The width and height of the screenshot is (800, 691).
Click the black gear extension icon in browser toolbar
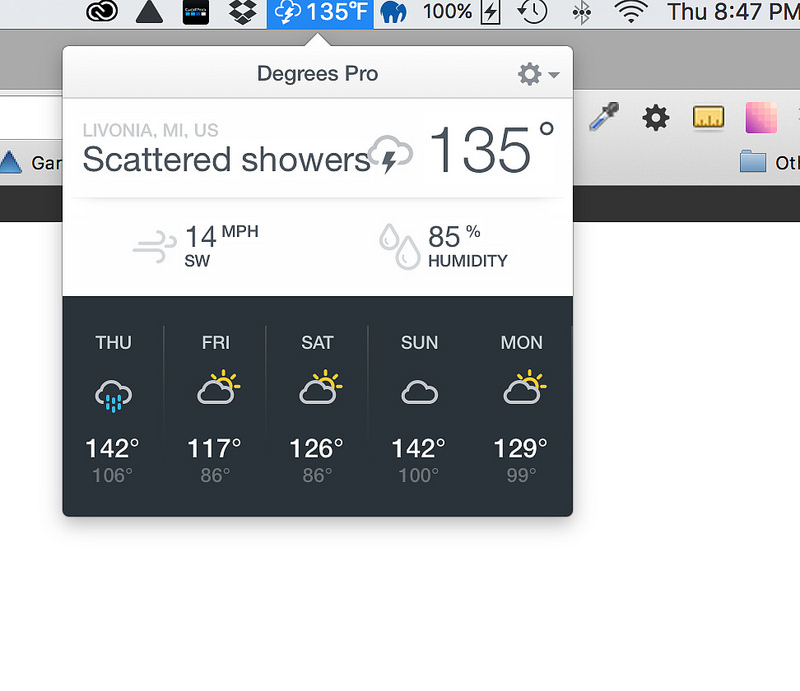click(x=656, y=118)
